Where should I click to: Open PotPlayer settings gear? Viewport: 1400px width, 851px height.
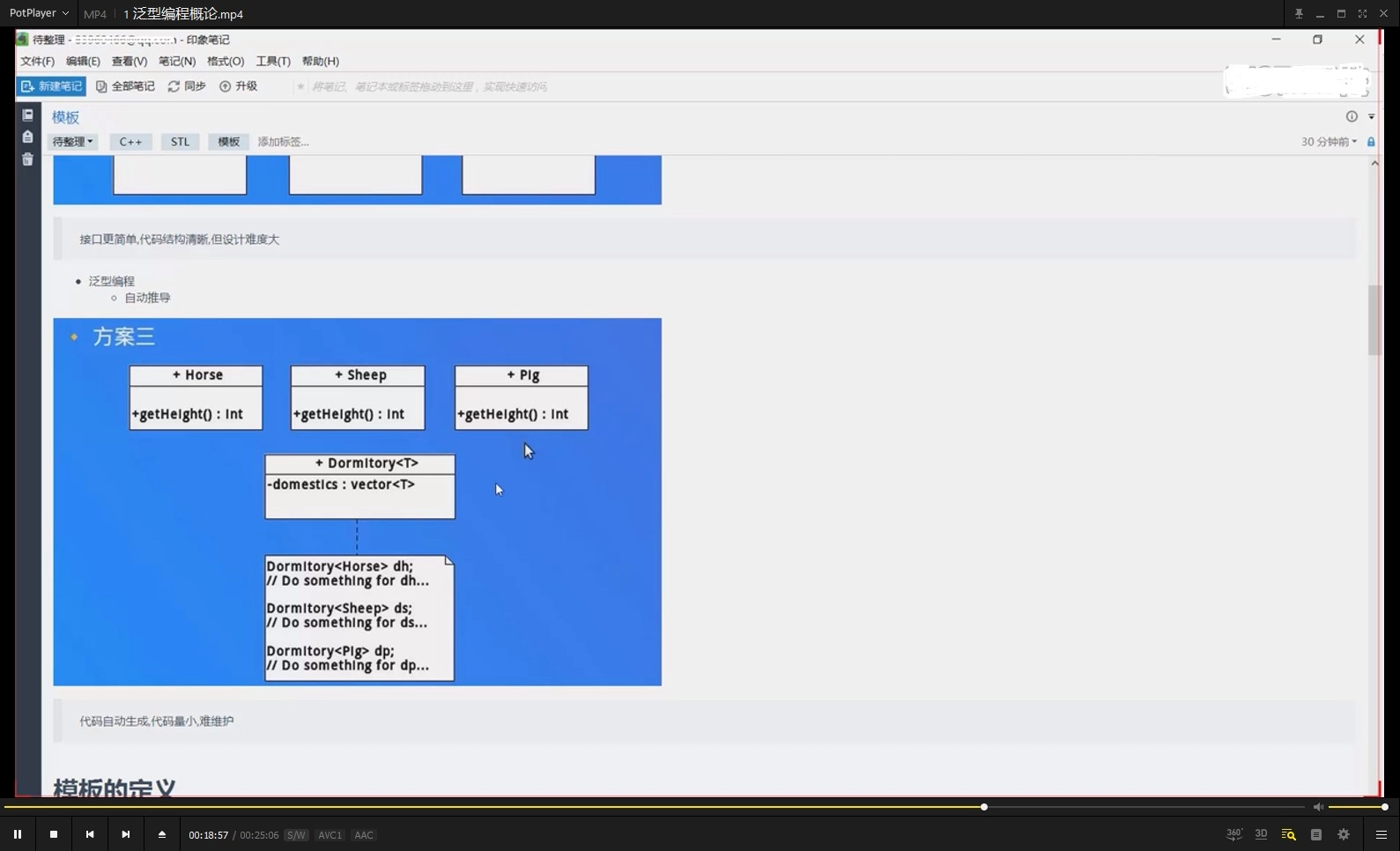(x=1344, y=834)
